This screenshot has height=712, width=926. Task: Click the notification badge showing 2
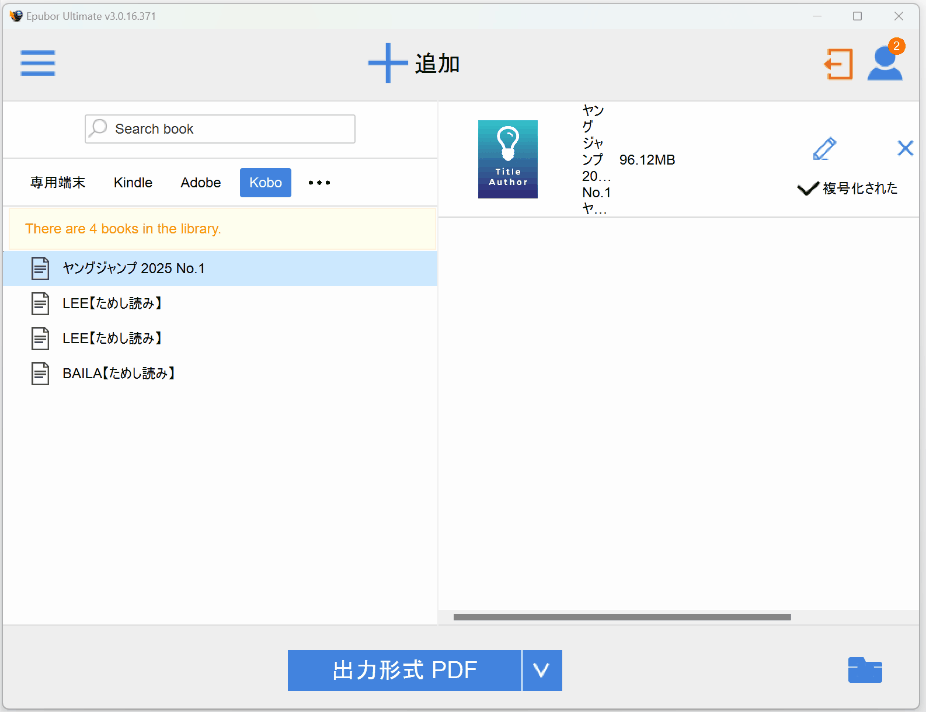(x=896, y=46)
